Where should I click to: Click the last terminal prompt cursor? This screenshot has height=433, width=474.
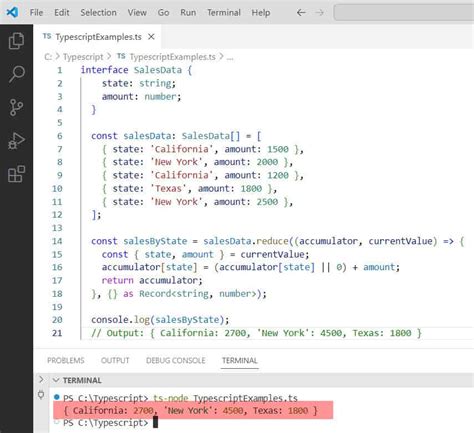155,423
